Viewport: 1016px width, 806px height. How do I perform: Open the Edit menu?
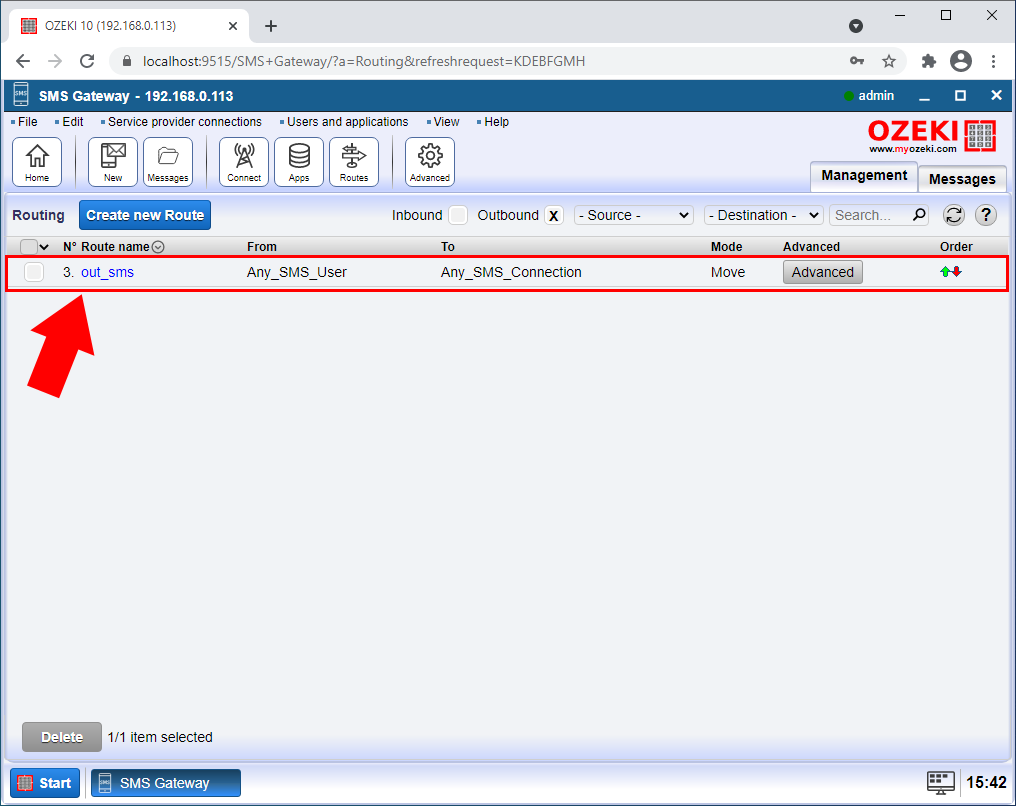point(73,122)
